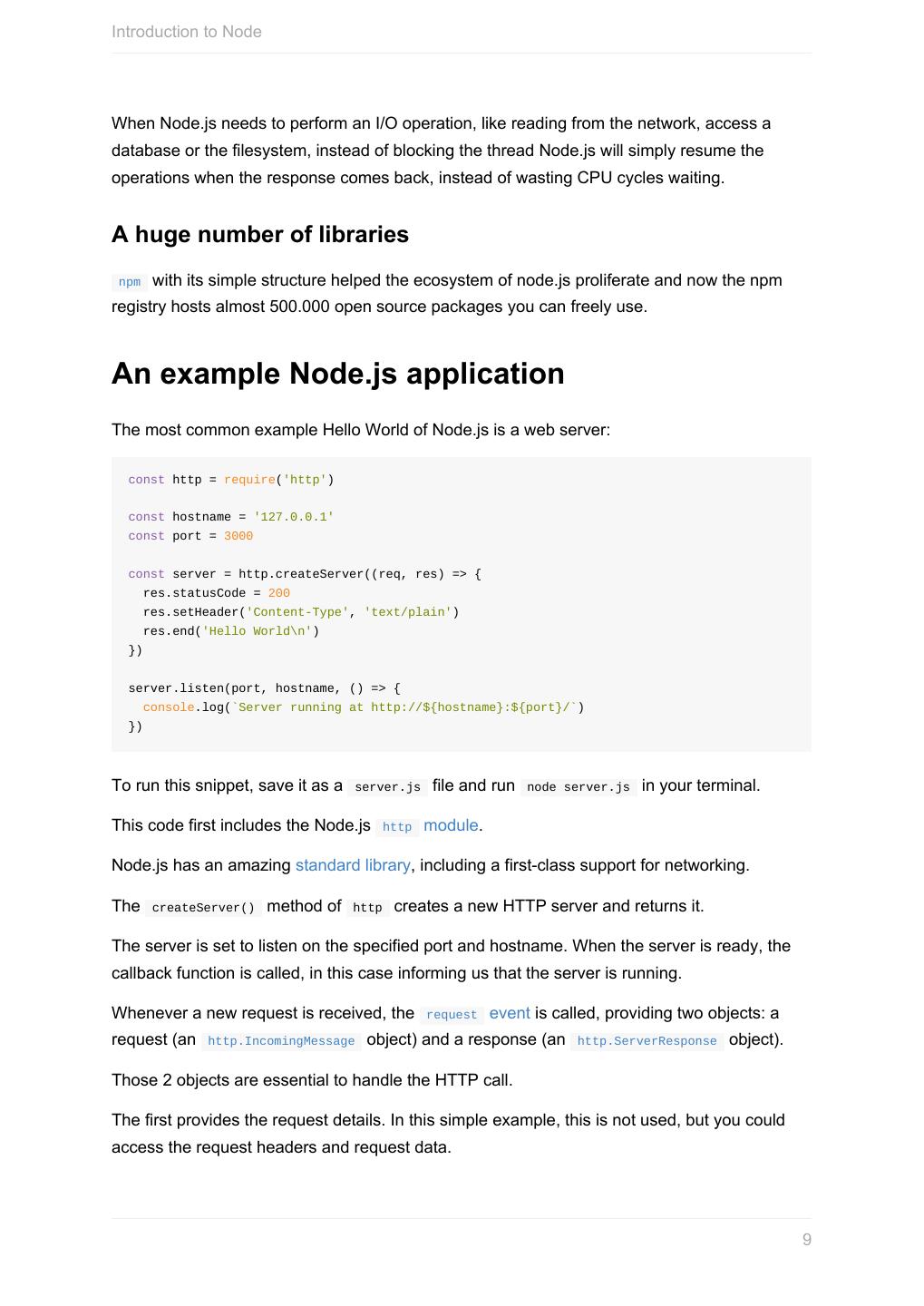Open the blue 'event' link
Image resolution: width=924 pixels, height=1306 pixels.
click(509, 1013)
